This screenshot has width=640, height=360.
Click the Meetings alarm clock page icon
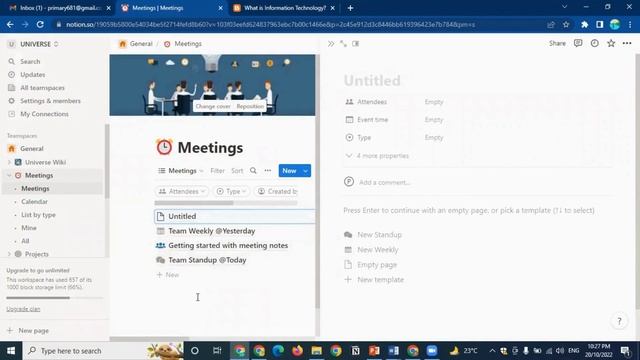(164, 147)
